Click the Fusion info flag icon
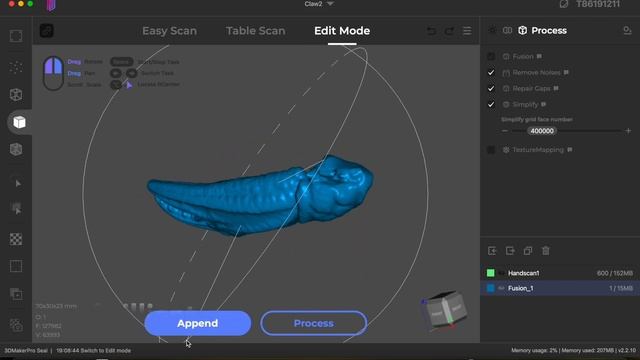The height and width of the screenshot is (360, 640). [539, 56]
